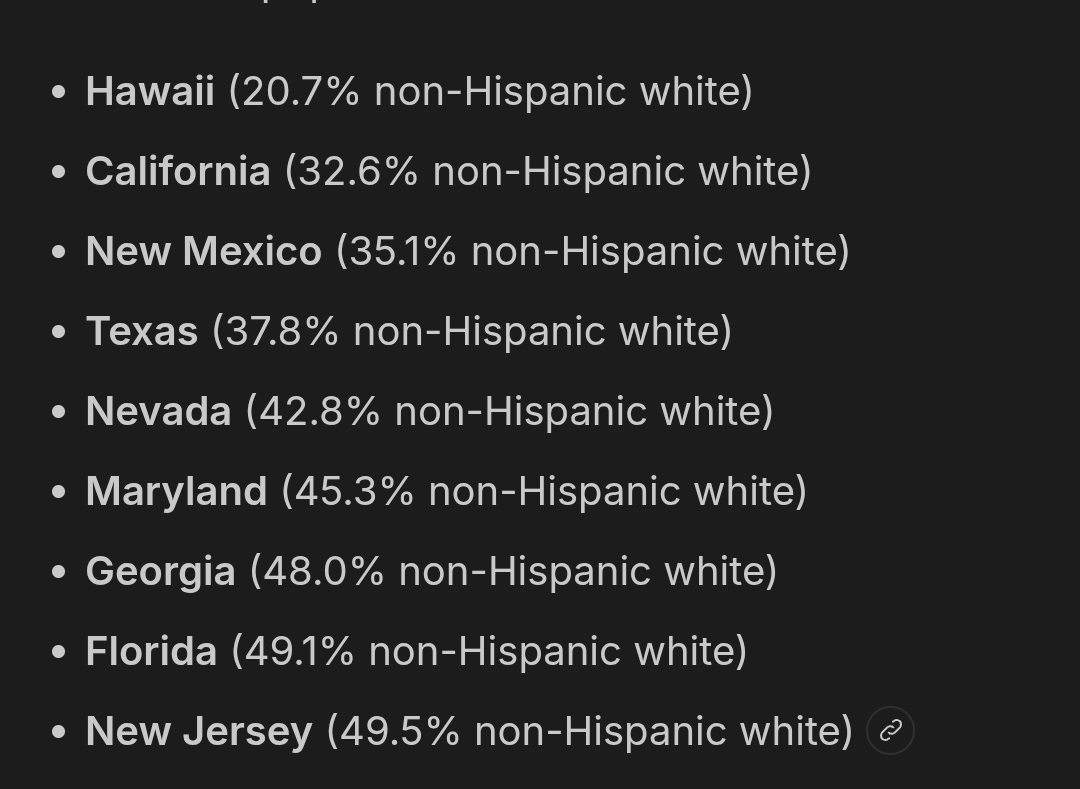Screen dimensions: 1080x789
Task: Click the California bold text
Action: 178,171
